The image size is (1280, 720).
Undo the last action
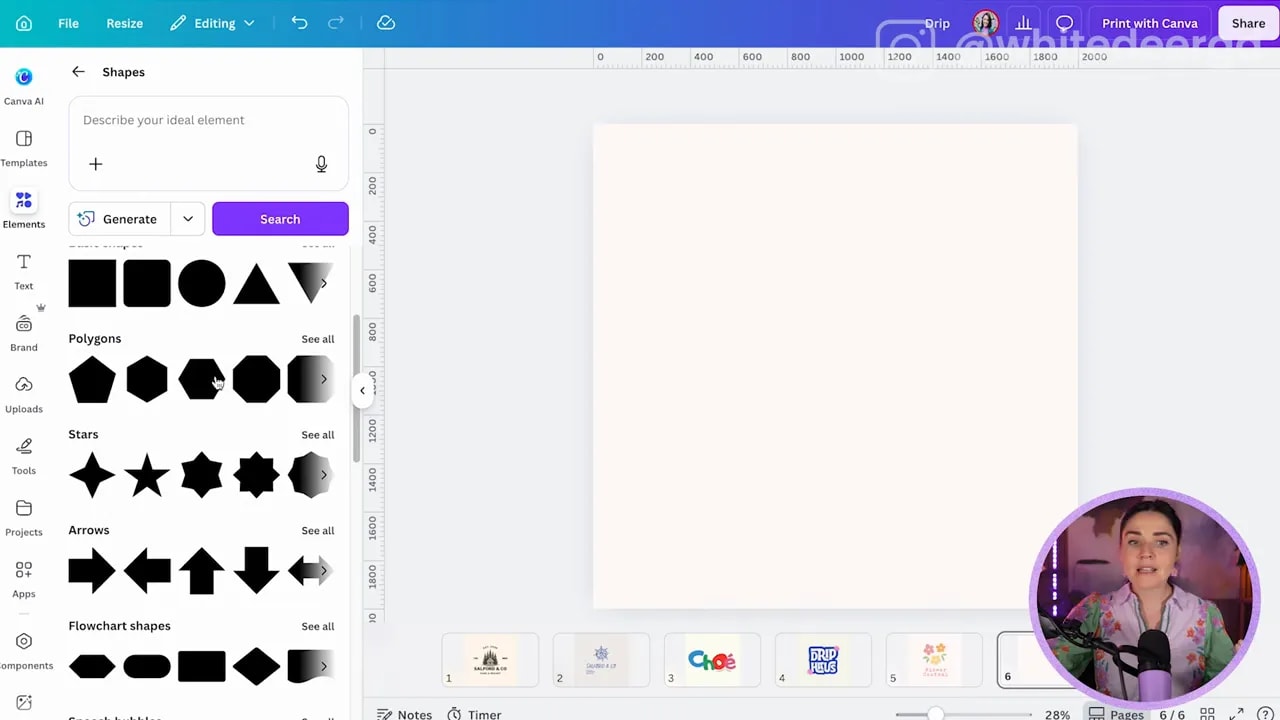(x=299, y=23)
